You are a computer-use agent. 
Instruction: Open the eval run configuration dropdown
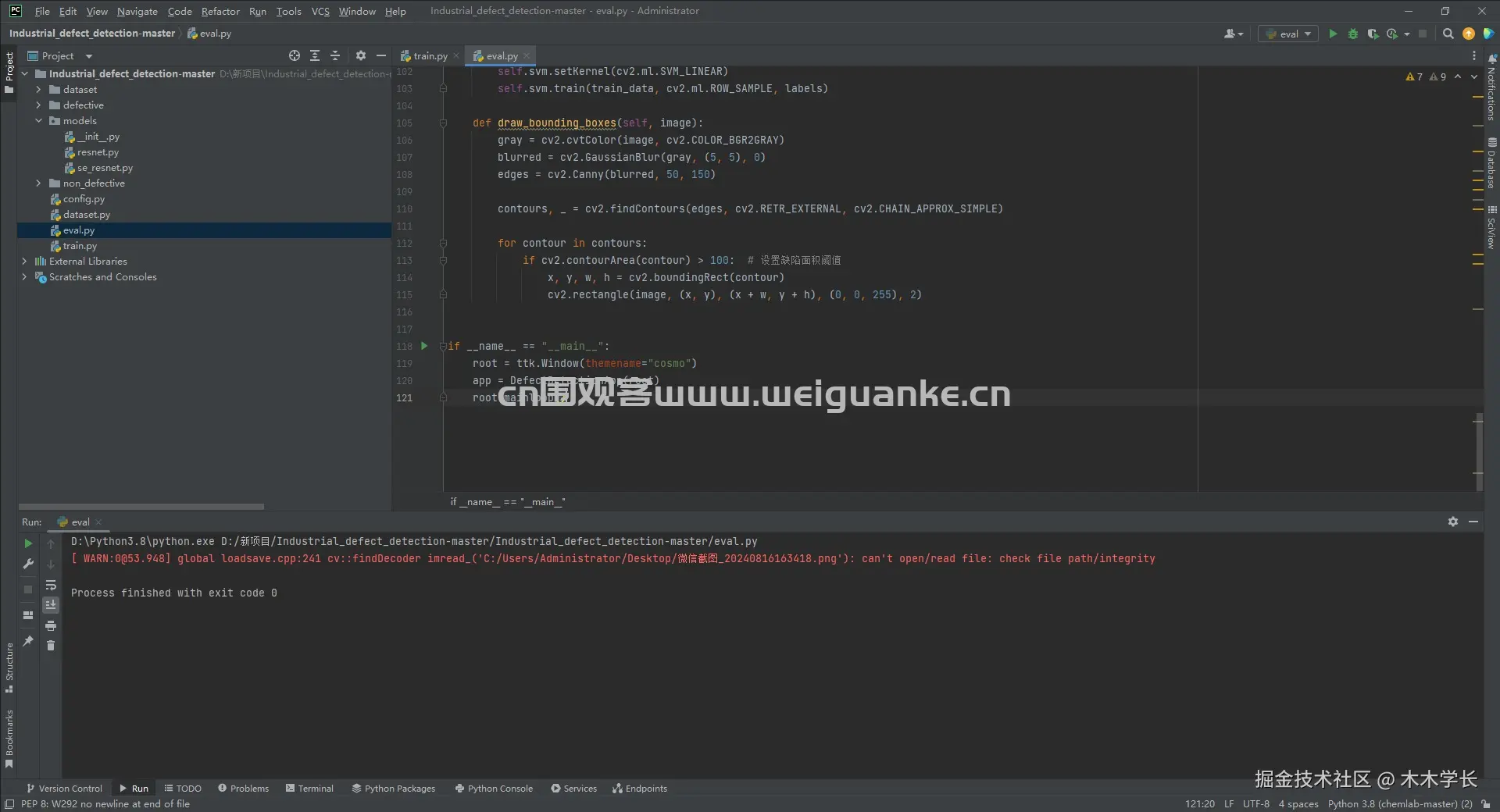click(1288, 34)
